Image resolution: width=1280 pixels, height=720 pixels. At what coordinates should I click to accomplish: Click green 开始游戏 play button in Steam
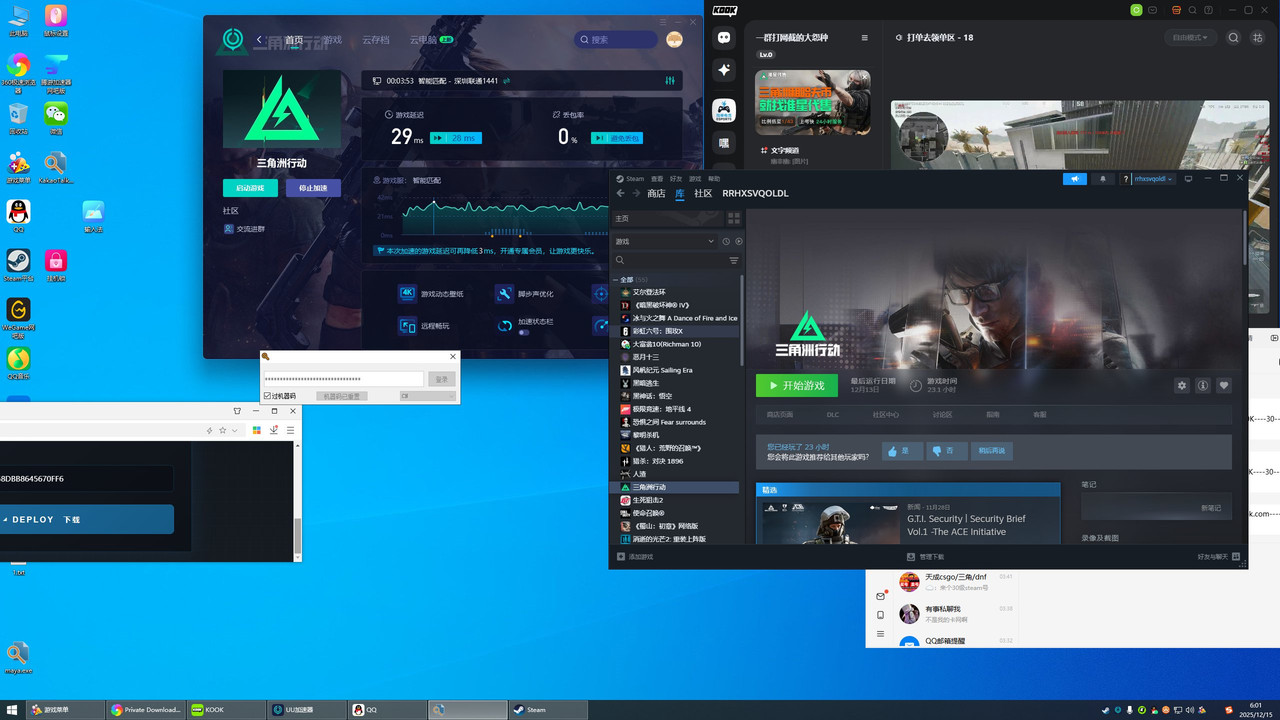point(796,386)
